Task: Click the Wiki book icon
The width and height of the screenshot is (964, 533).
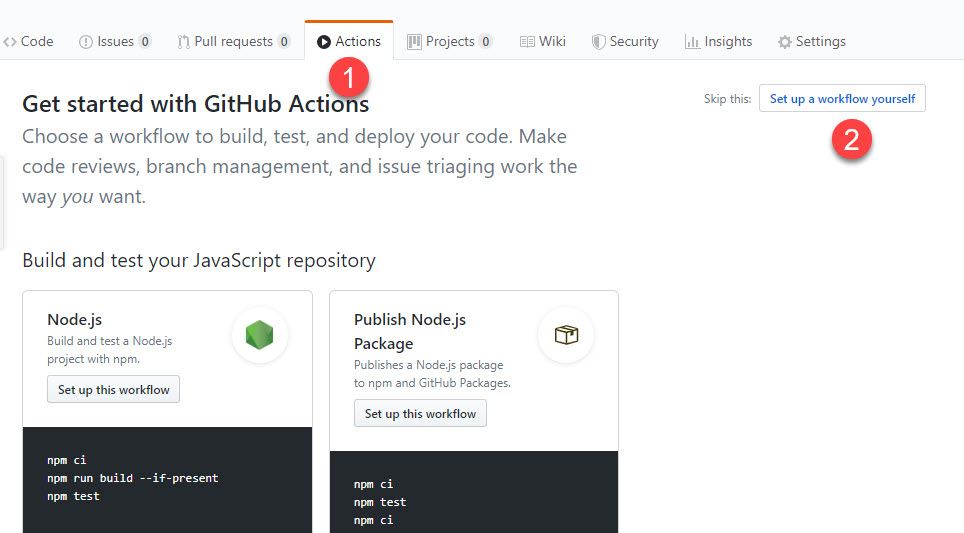Action: [x=527, y=42]
